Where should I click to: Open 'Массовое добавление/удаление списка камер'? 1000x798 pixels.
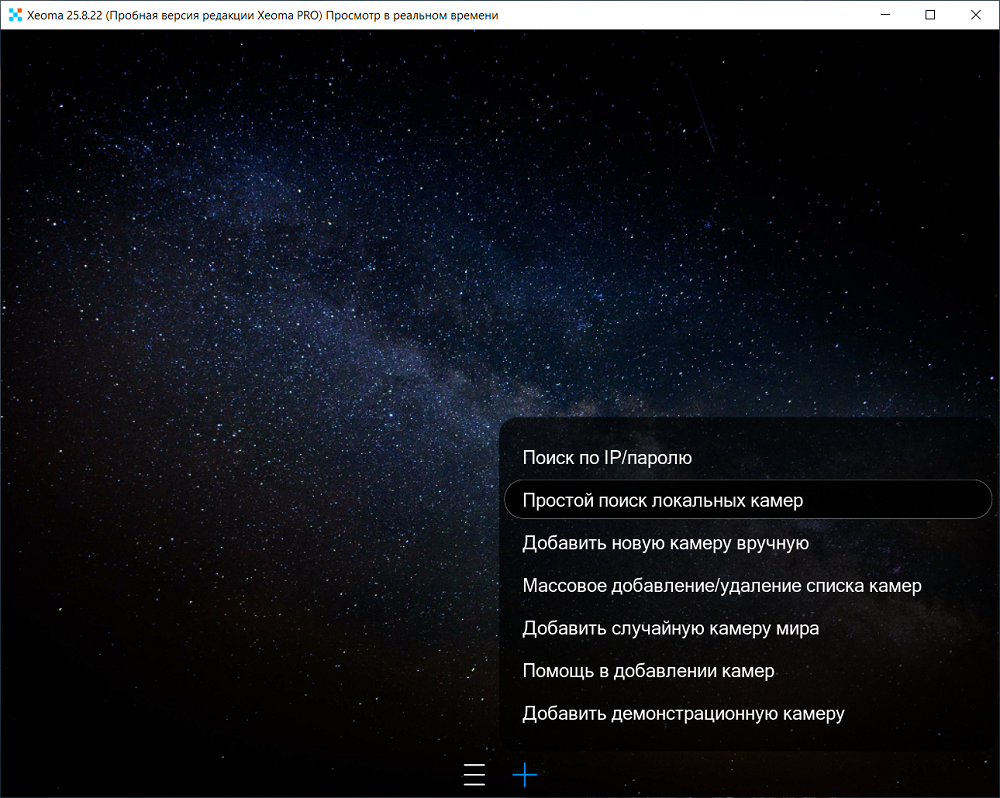tap(721, 586)
